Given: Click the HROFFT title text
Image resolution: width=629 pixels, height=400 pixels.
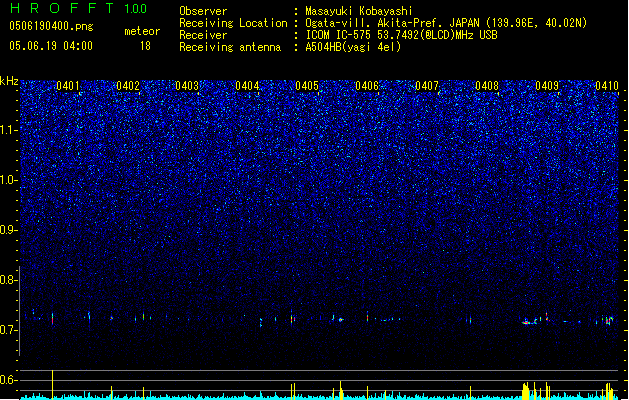Looking at the screenshot, I should click(63, 8).
